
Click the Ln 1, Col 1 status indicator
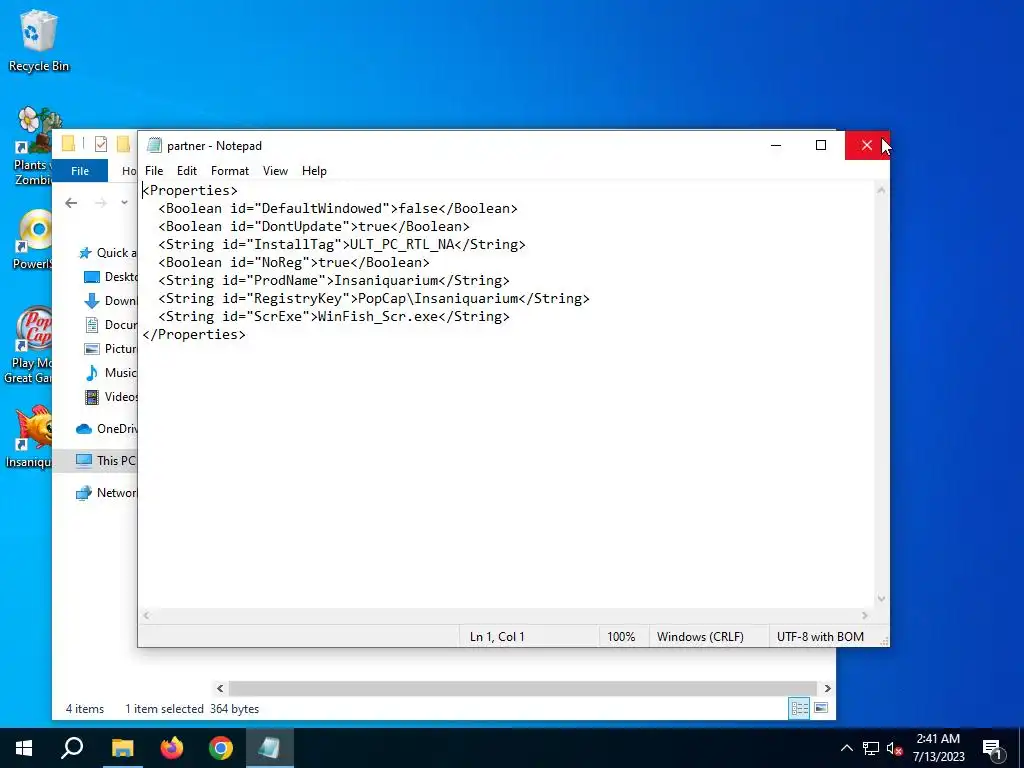pyautogui.click(x=497, y=637)
